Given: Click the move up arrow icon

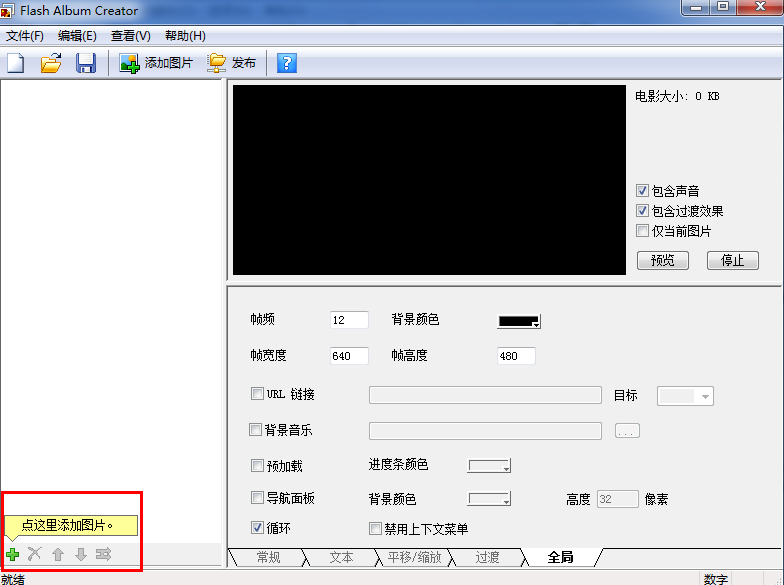Looking at the screenshot, I should coord(58,554).
